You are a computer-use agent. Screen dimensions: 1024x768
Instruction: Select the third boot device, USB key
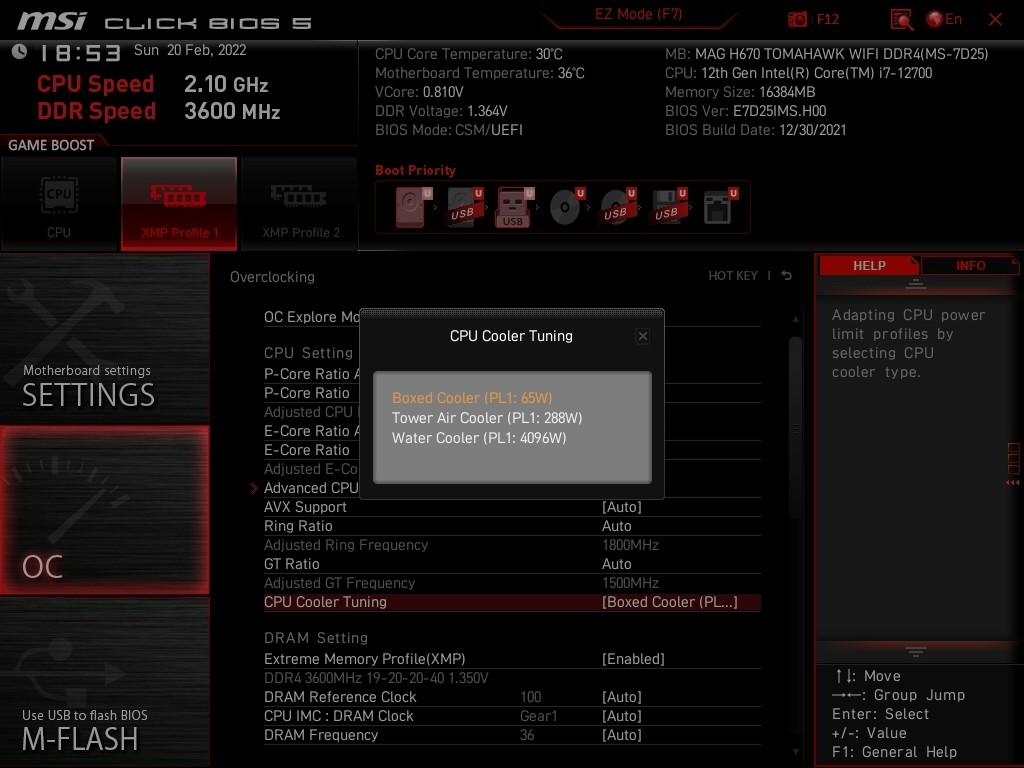(x=515, y=208)
